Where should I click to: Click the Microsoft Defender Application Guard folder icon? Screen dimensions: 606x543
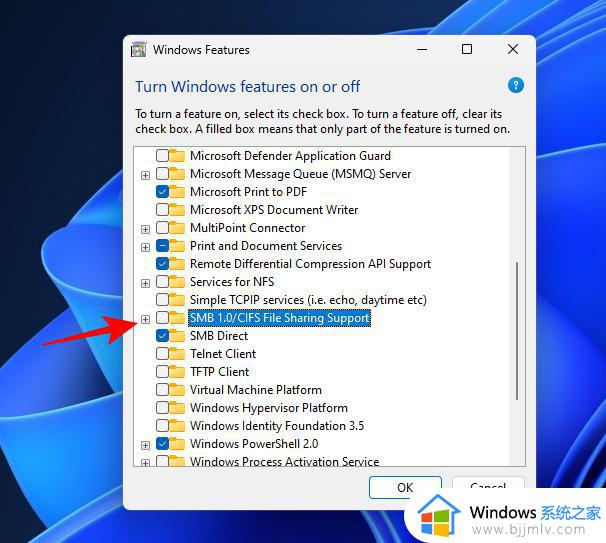coord(177,155)
